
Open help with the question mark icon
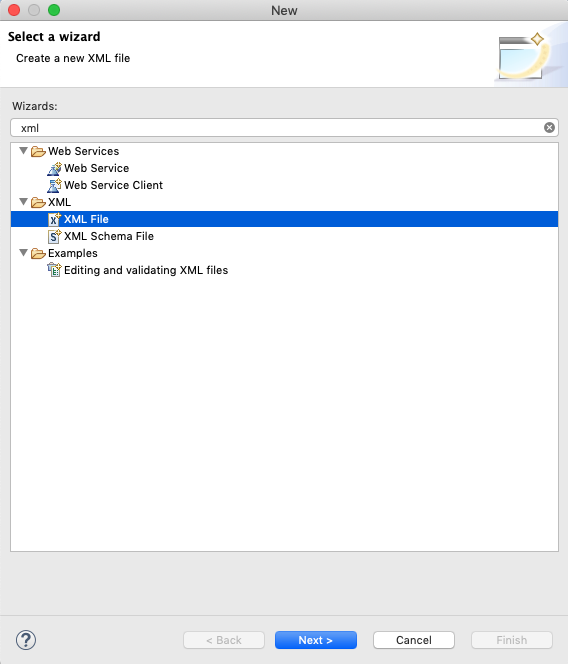pos(26,640)
